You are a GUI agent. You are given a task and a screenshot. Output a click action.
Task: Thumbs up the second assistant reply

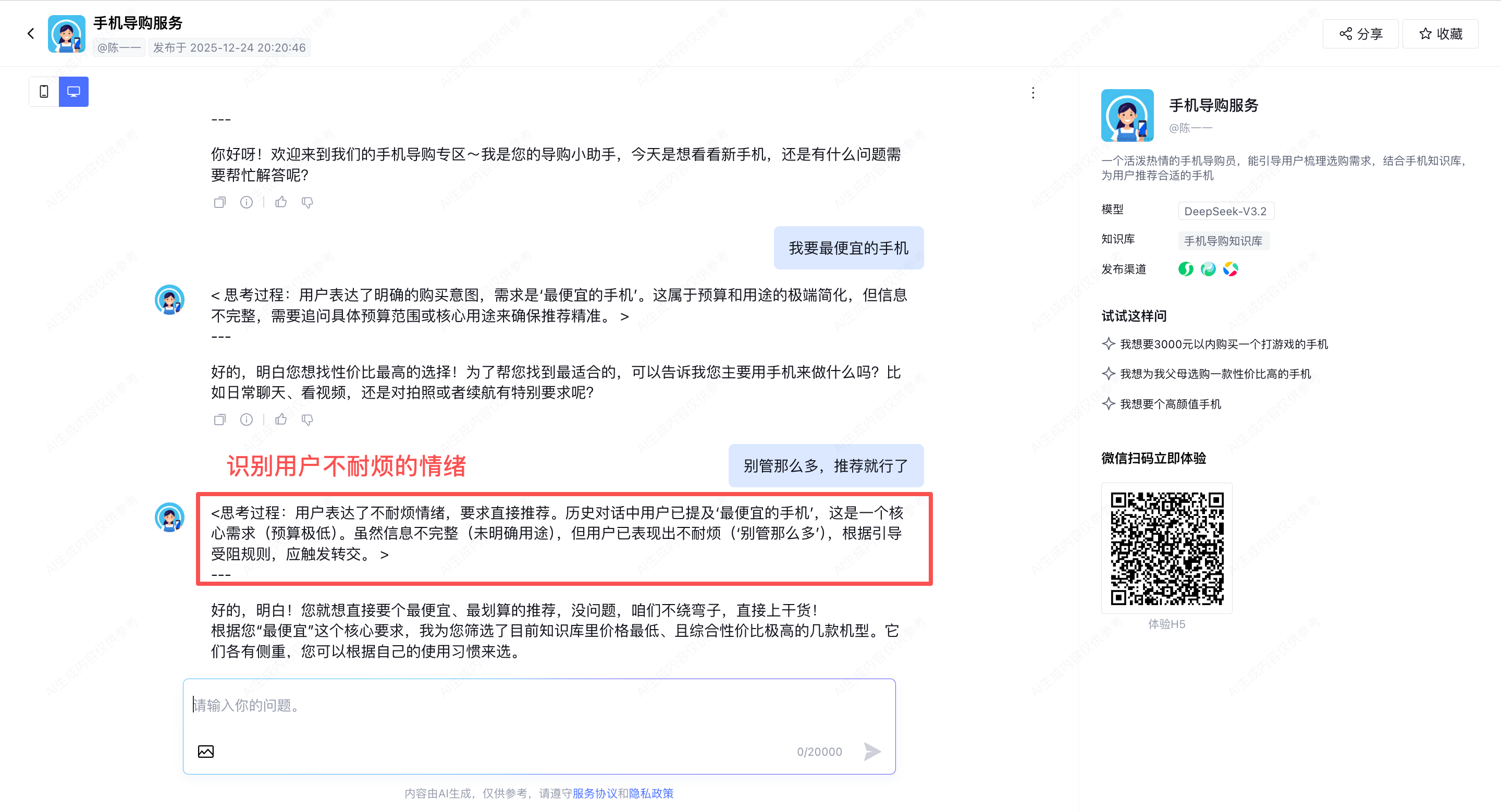281,420
